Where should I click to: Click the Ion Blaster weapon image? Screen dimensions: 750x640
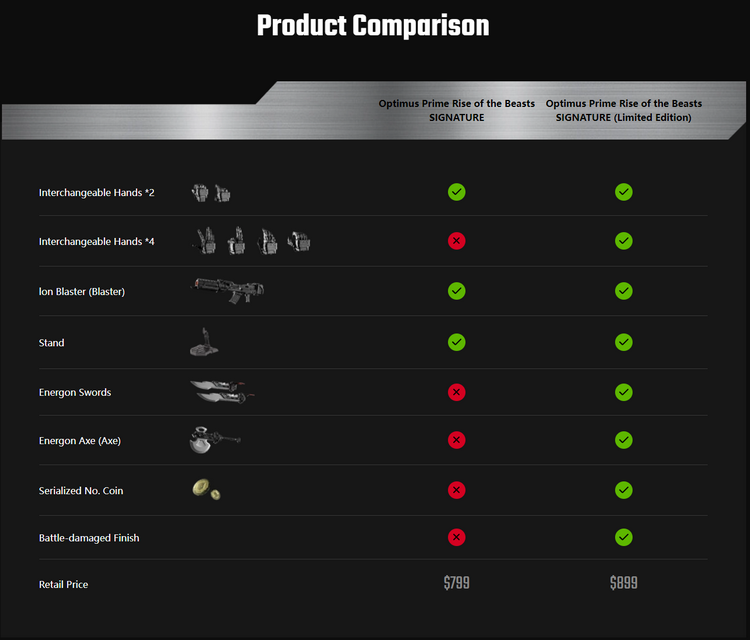pyautogui.click(x=229, y=291)
